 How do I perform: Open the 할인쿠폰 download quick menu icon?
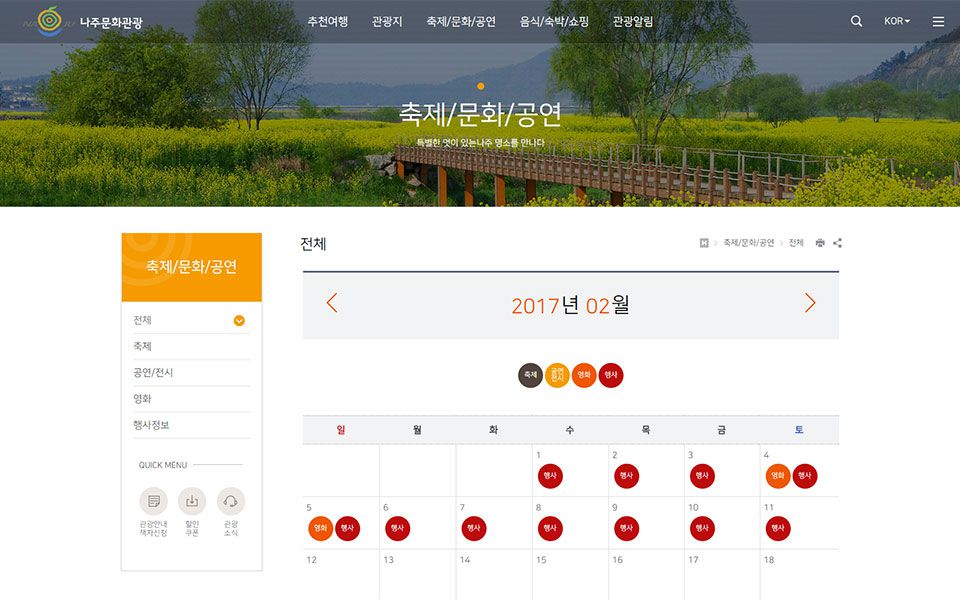click(192, 502)
